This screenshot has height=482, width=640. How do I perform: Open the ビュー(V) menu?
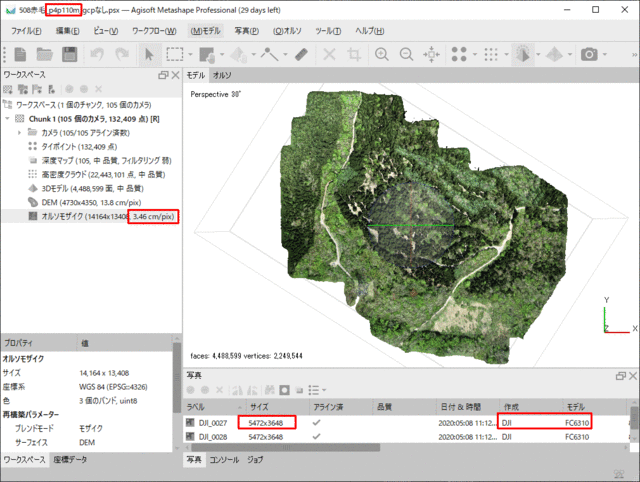point(106,31)
